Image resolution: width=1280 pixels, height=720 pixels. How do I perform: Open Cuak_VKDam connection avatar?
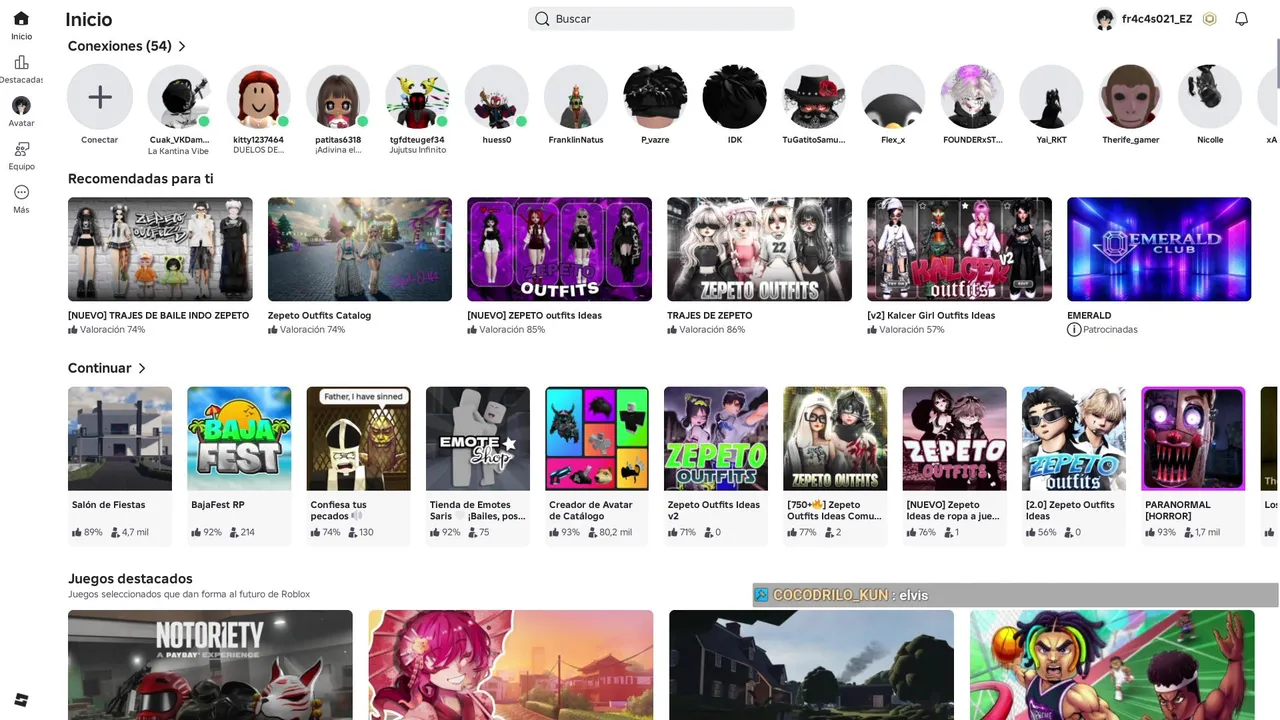[179, 97]
